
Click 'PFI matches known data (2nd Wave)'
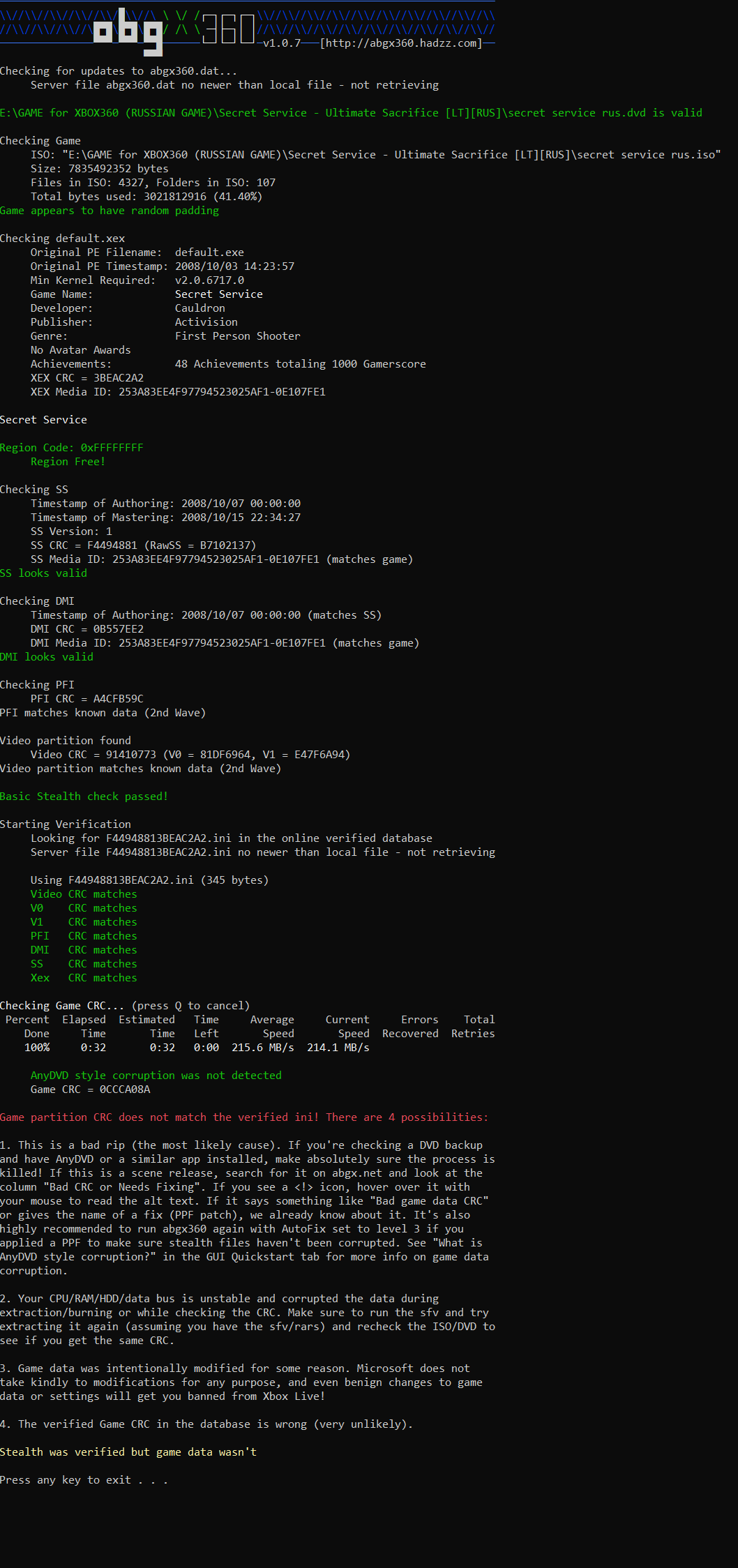pos(103,713)
